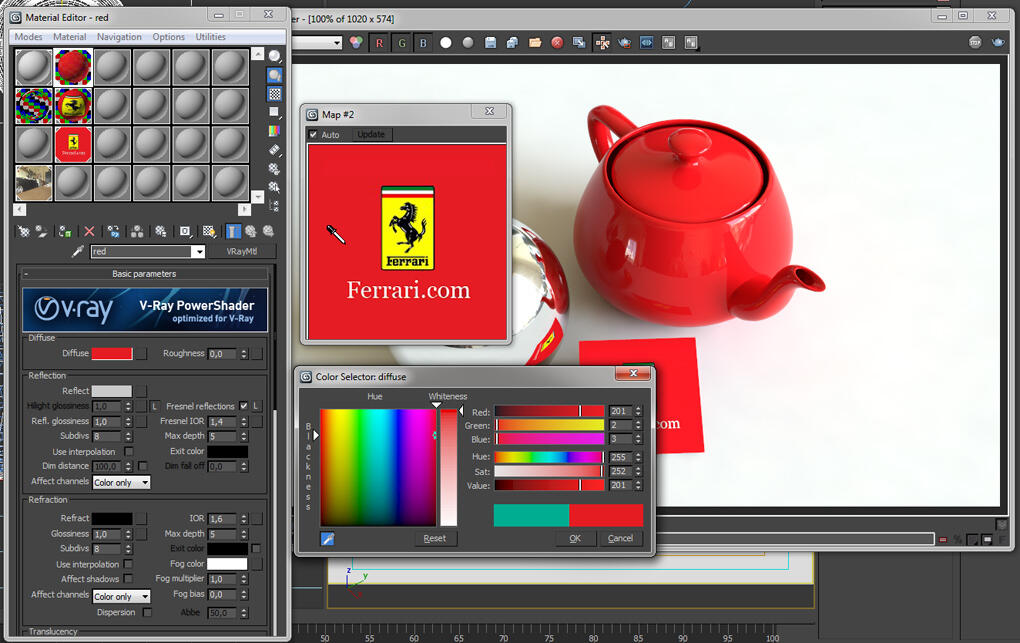The image size is (1020, 643).
Task: Disable the Fresnel reflections checkbox
Action: coord(243,405)
